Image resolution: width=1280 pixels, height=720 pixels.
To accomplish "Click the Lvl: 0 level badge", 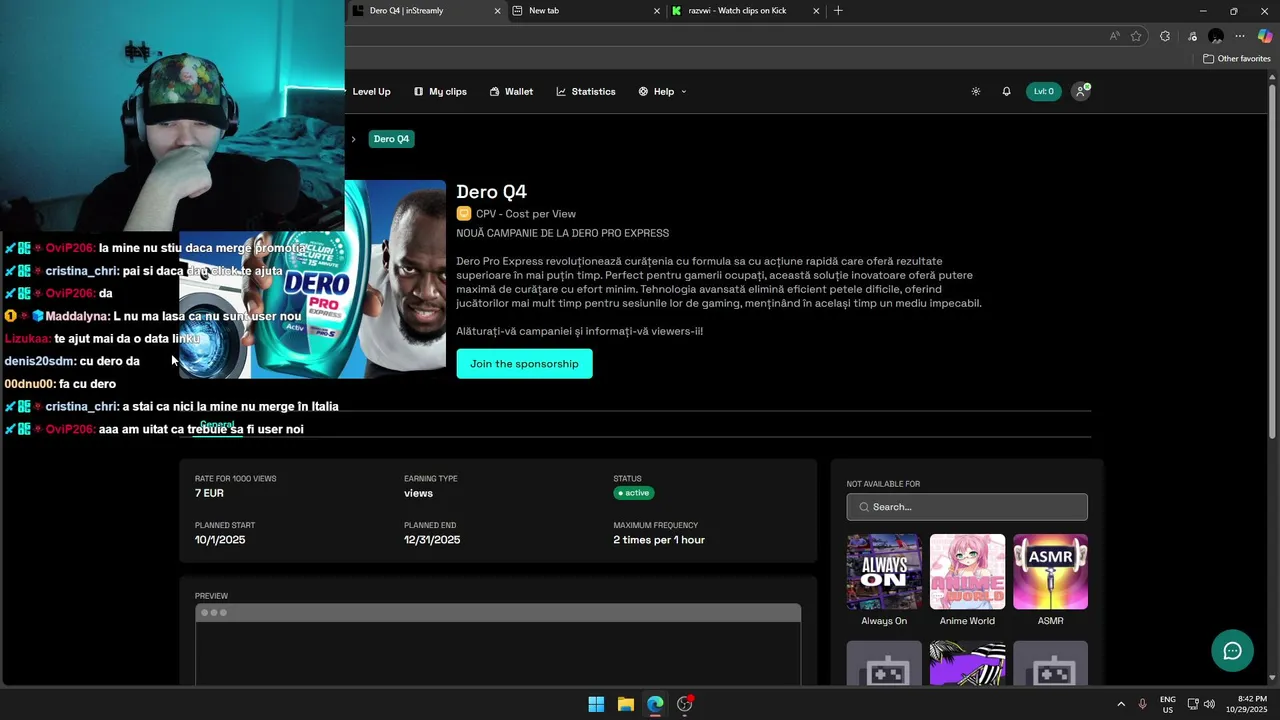I will 1044,91.
